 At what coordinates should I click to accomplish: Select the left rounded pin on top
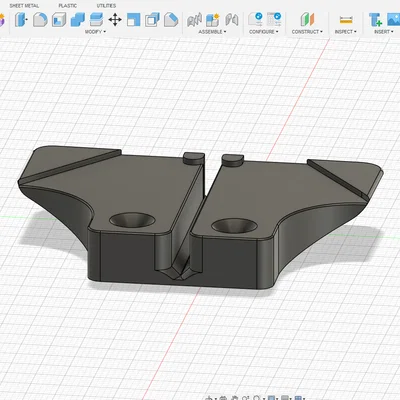tap(193, 158)
